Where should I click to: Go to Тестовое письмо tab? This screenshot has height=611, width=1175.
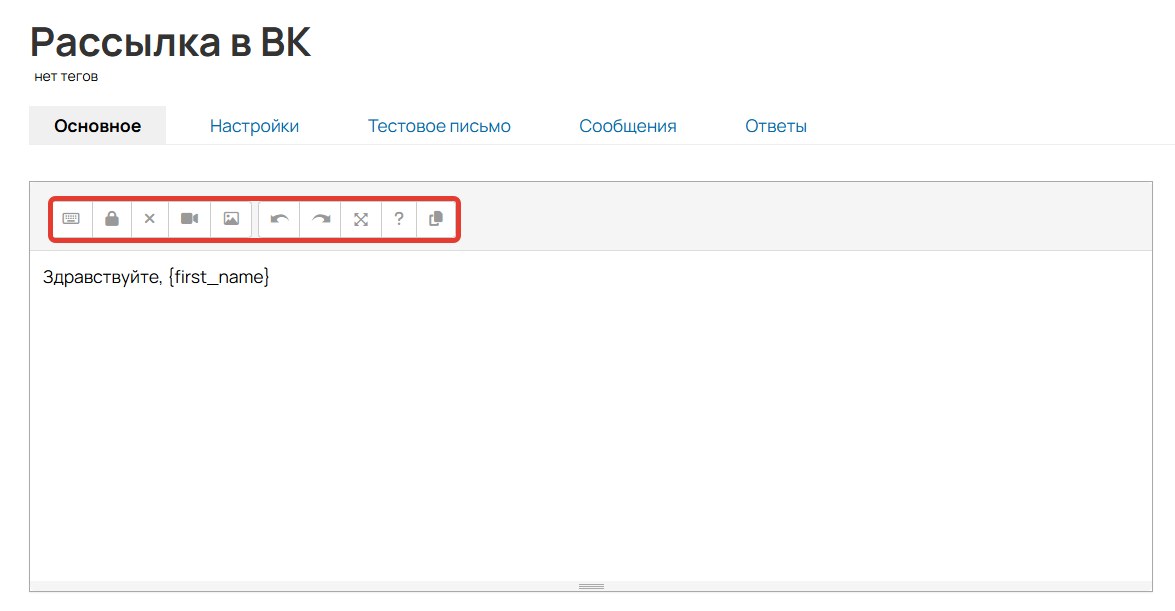pyautogui.click(x=439, y=126)
